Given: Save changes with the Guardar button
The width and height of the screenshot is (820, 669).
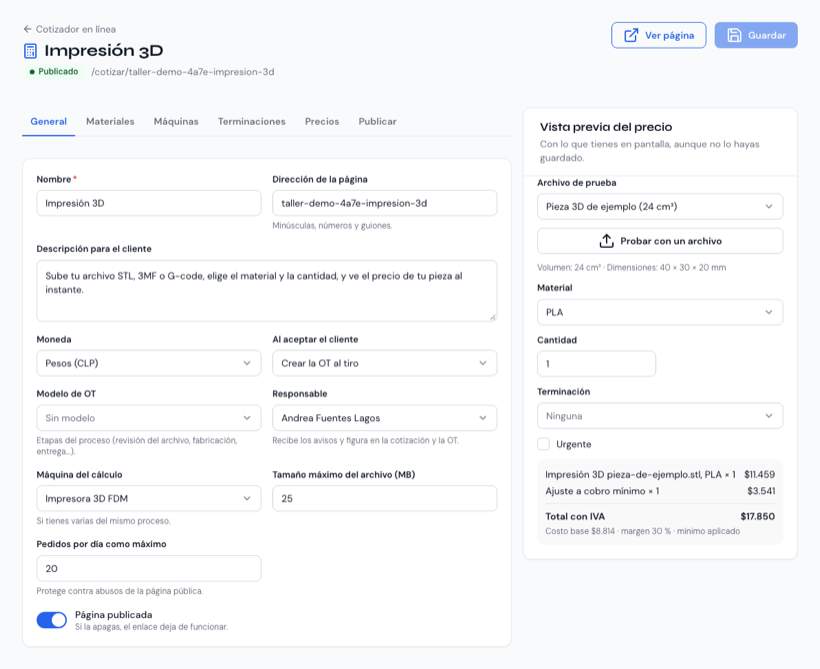Looking at the screenshot, I should (x=756, y=35).
